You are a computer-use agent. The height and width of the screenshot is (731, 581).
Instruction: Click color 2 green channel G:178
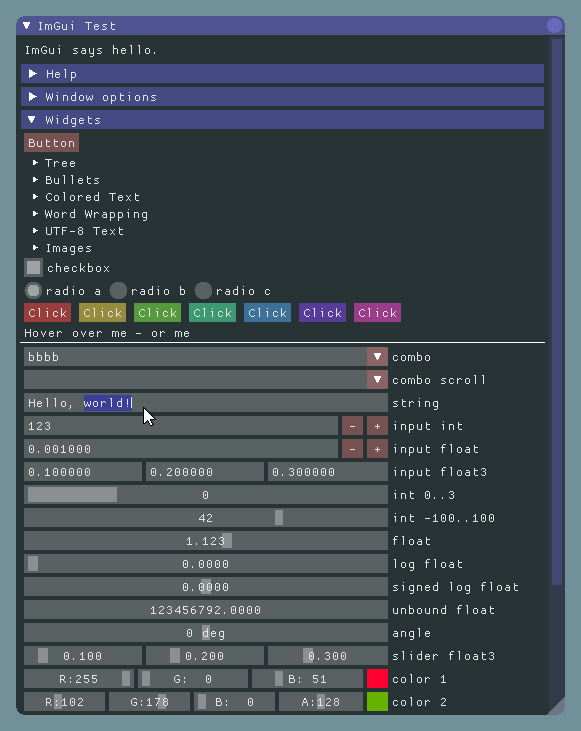pos(149,702)
